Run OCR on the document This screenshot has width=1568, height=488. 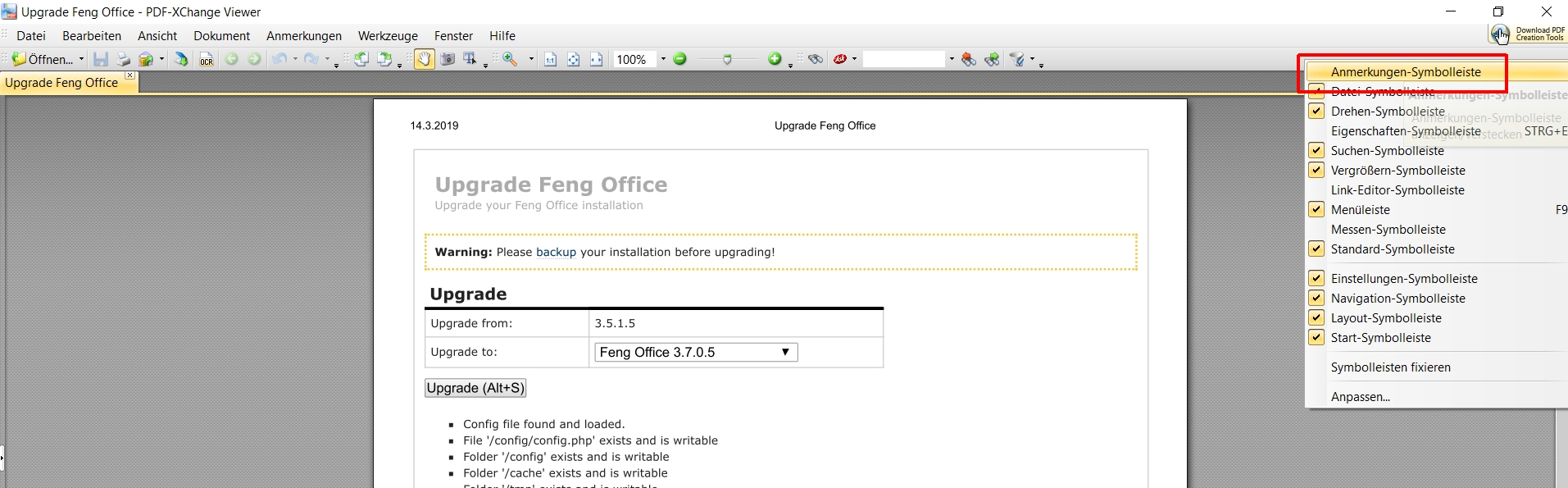(207, 59)
